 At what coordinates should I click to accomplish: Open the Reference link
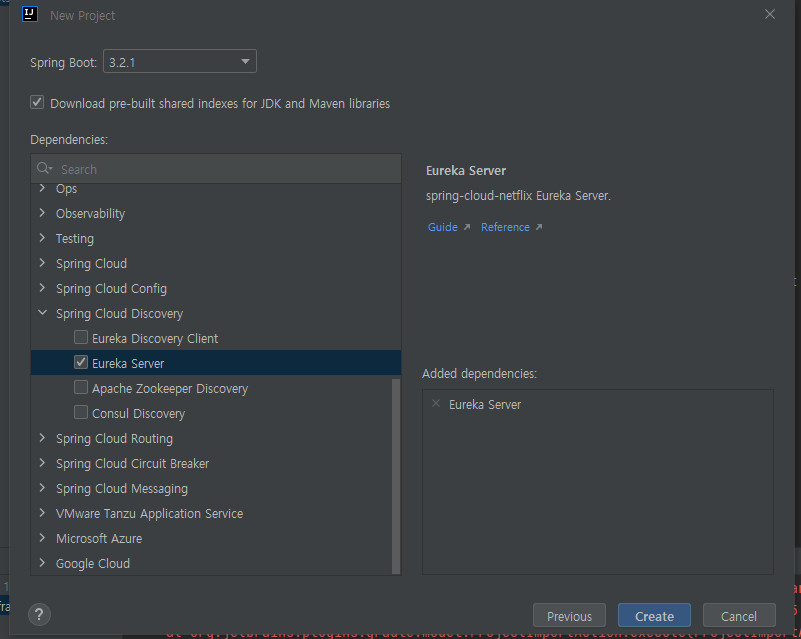click(505, 227)
